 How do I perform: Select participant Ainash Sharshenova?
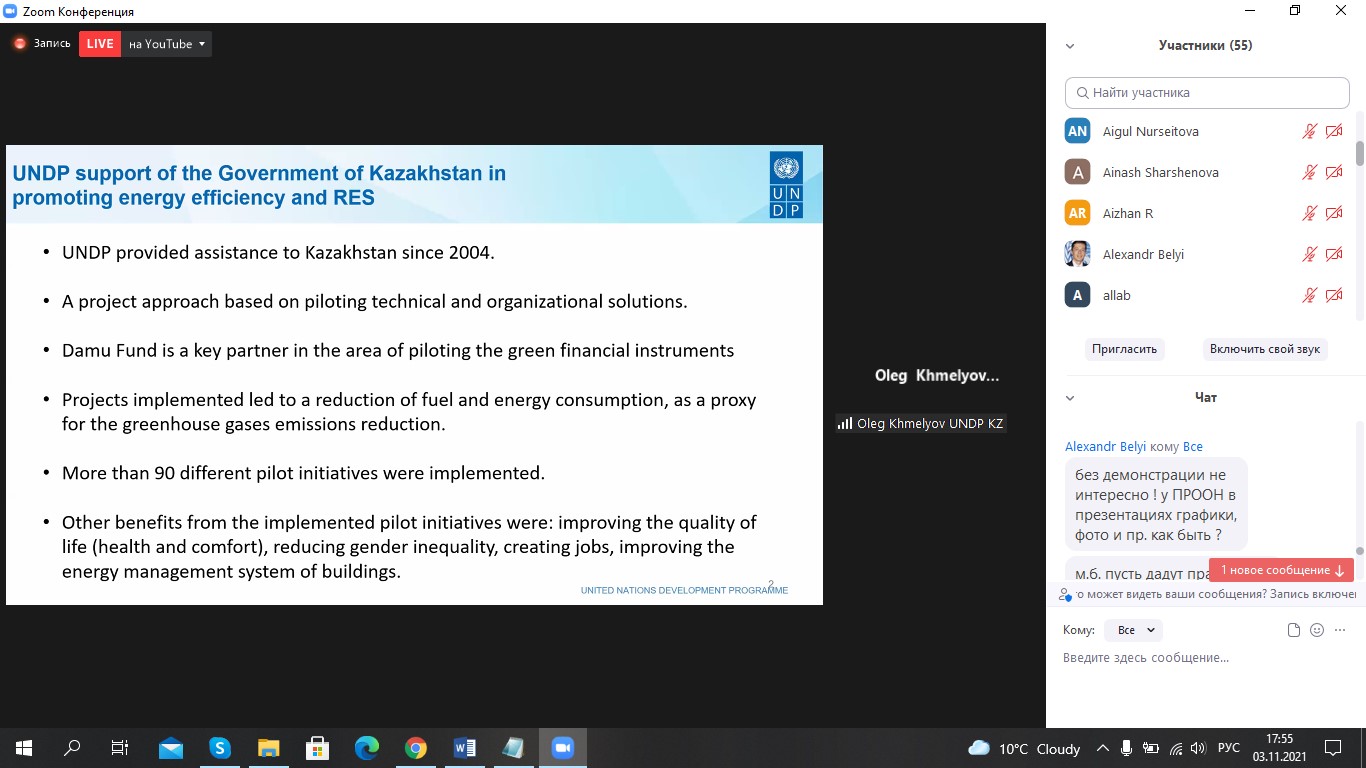click(x=1160, y=172)
